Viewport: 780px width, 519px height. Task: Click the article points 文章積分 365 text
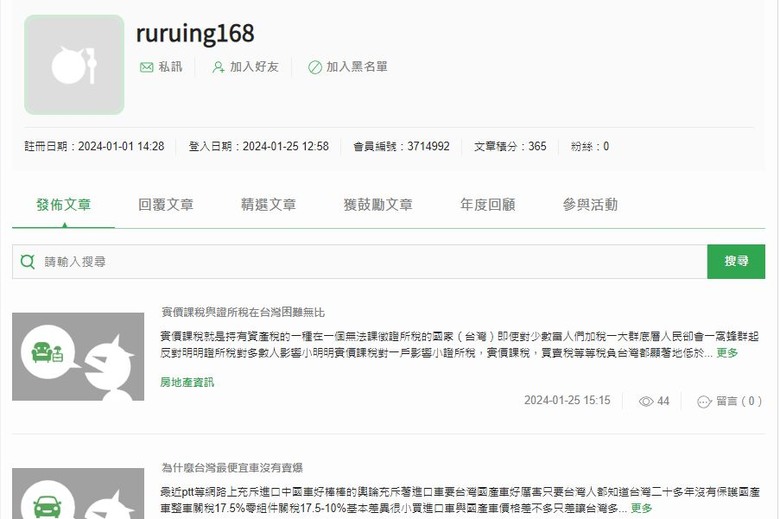[510, 146]
